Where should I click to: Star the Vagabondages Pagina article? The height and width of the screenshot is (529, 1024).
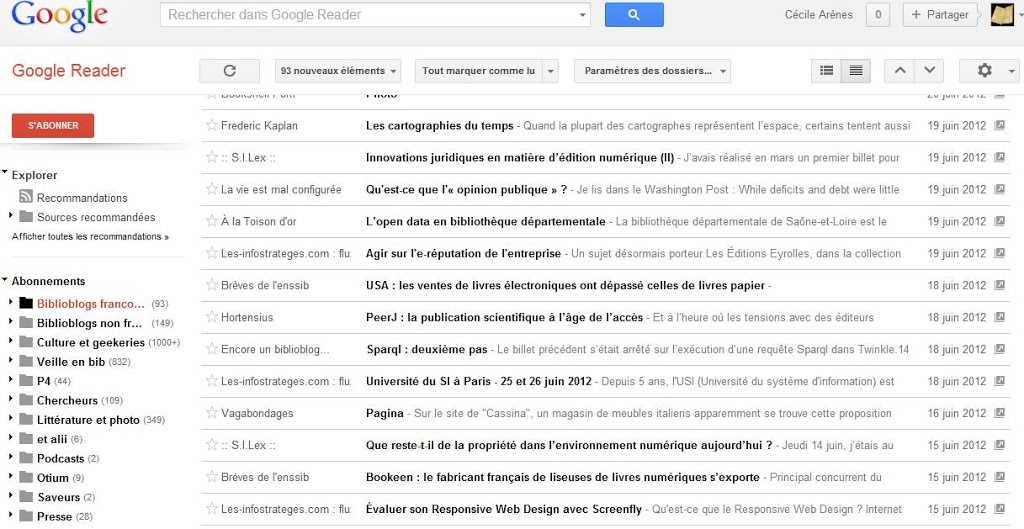pos(212,413)
